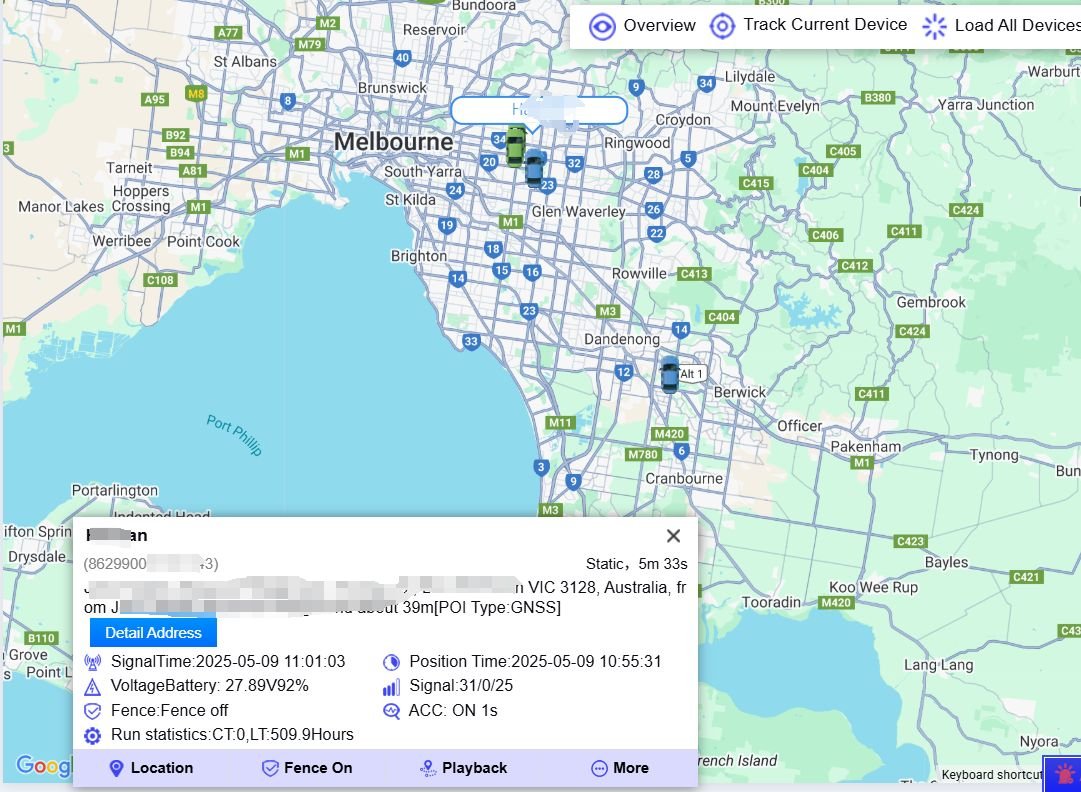Click the M420 road shield near Cranbourne
Screen dimensions: 1081x792
coord(669,434)
